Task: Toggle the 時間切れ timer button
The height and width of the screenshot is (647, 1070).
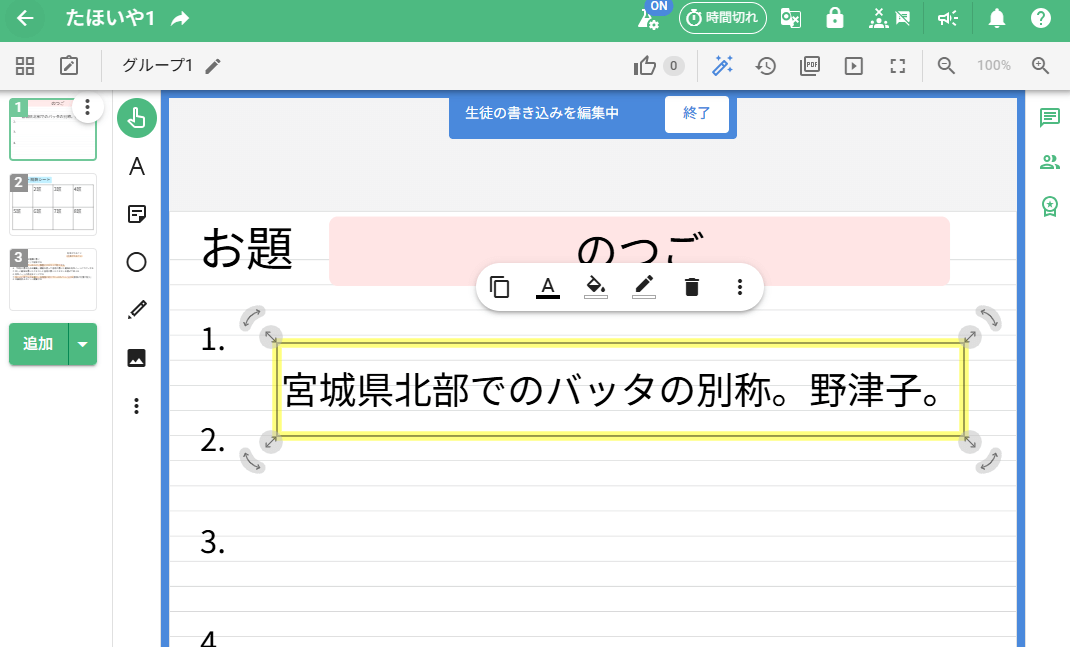Action: coord(723,18)
